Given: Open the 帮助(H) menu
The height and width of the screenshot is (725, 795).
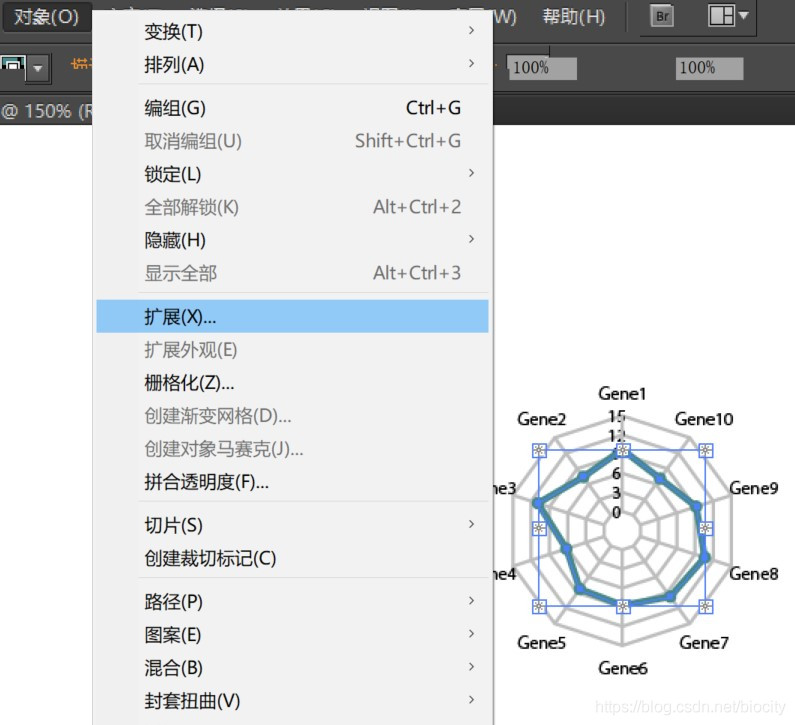Looking at the screenshot, I should 573,17.
